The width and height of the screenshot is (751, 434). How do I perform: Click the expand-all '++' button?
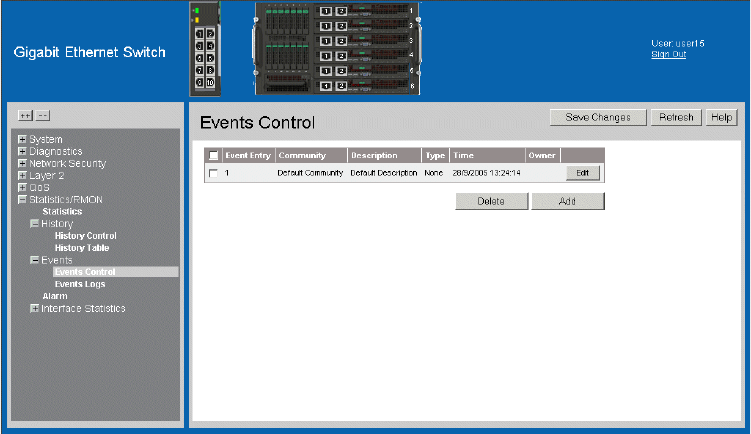pos(25,115)
